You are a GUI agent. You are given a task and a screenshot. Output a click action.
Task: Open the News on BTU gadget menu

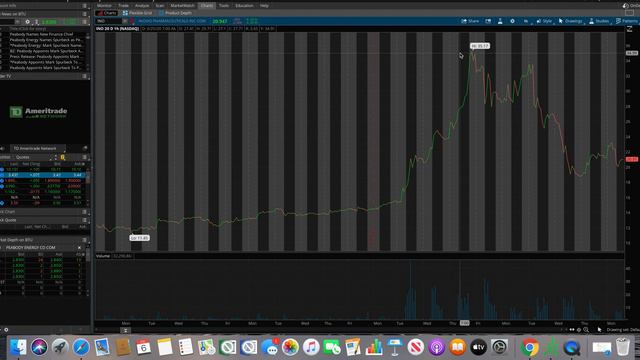84,14
